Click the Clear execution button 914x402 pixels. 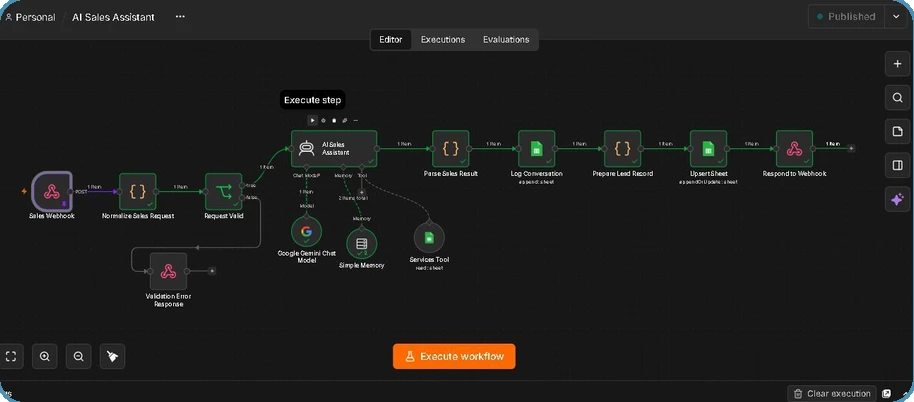coord(832,394)
